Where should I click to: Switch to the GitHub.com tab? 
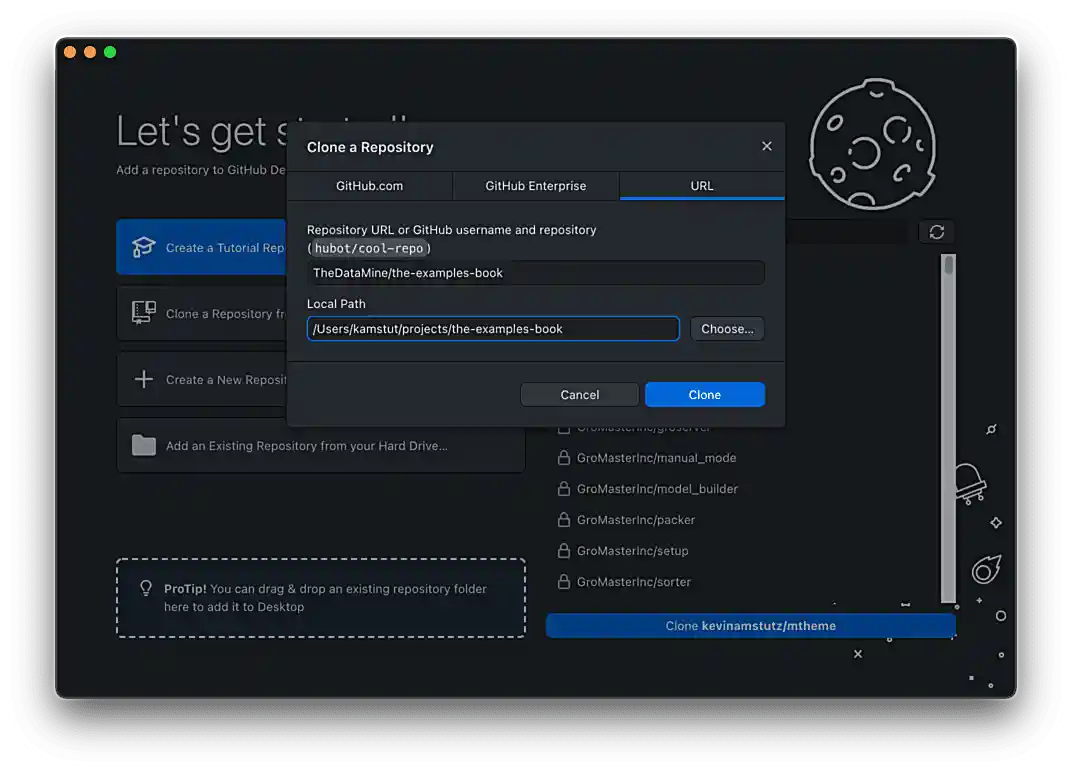pos(369,186)
